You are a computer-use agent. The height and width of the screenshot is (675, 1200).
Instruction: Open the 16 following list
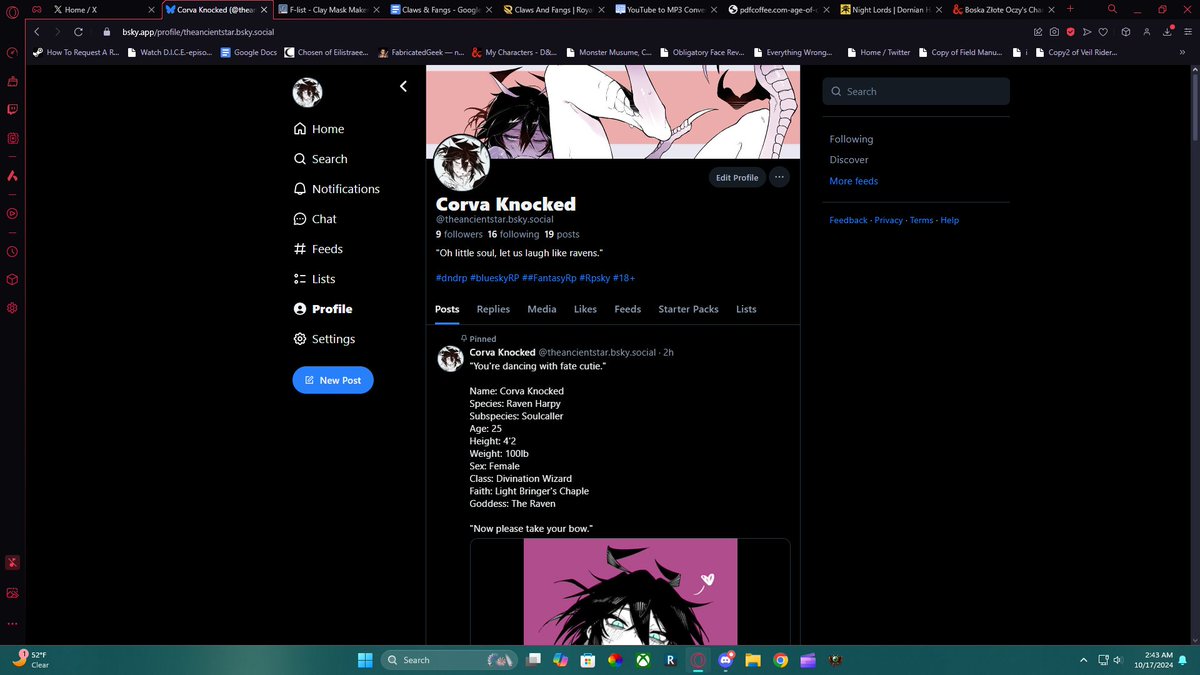513,234
